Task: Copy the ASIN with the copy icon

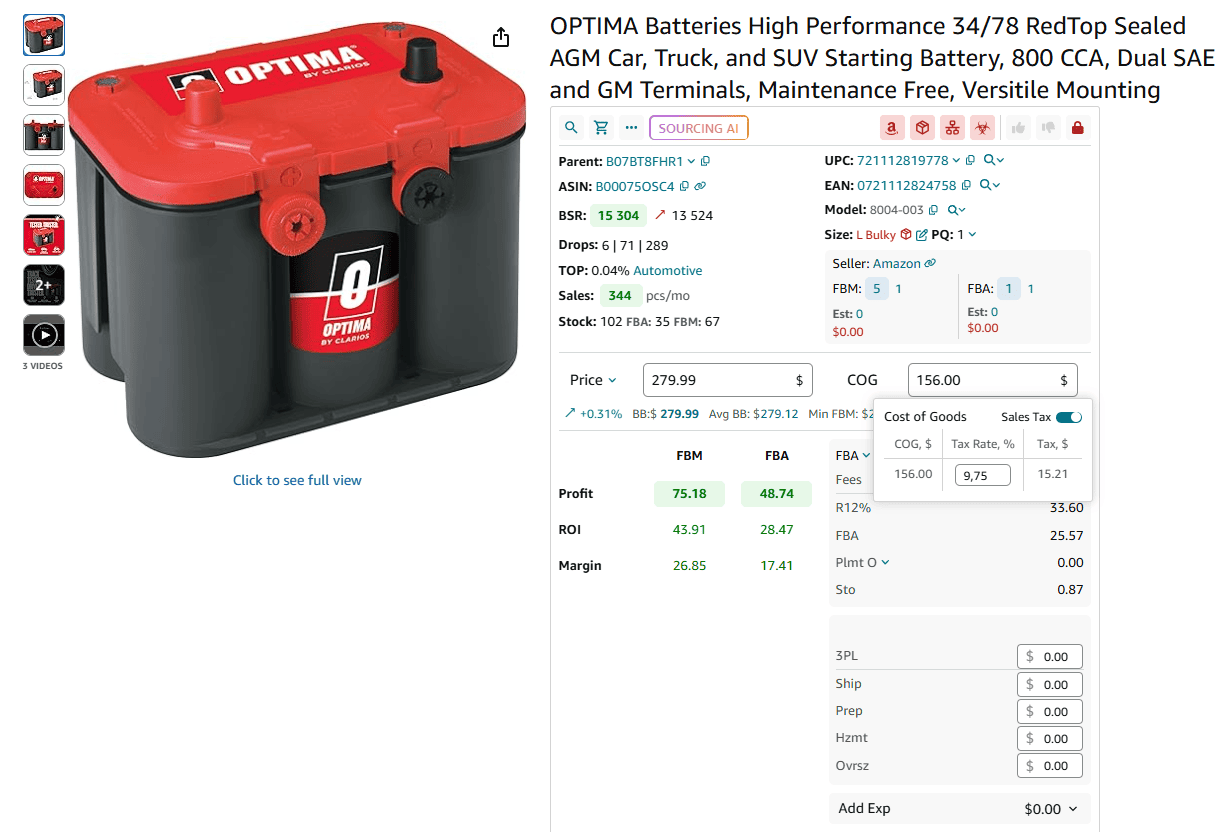Action: (x=684, y=186)
